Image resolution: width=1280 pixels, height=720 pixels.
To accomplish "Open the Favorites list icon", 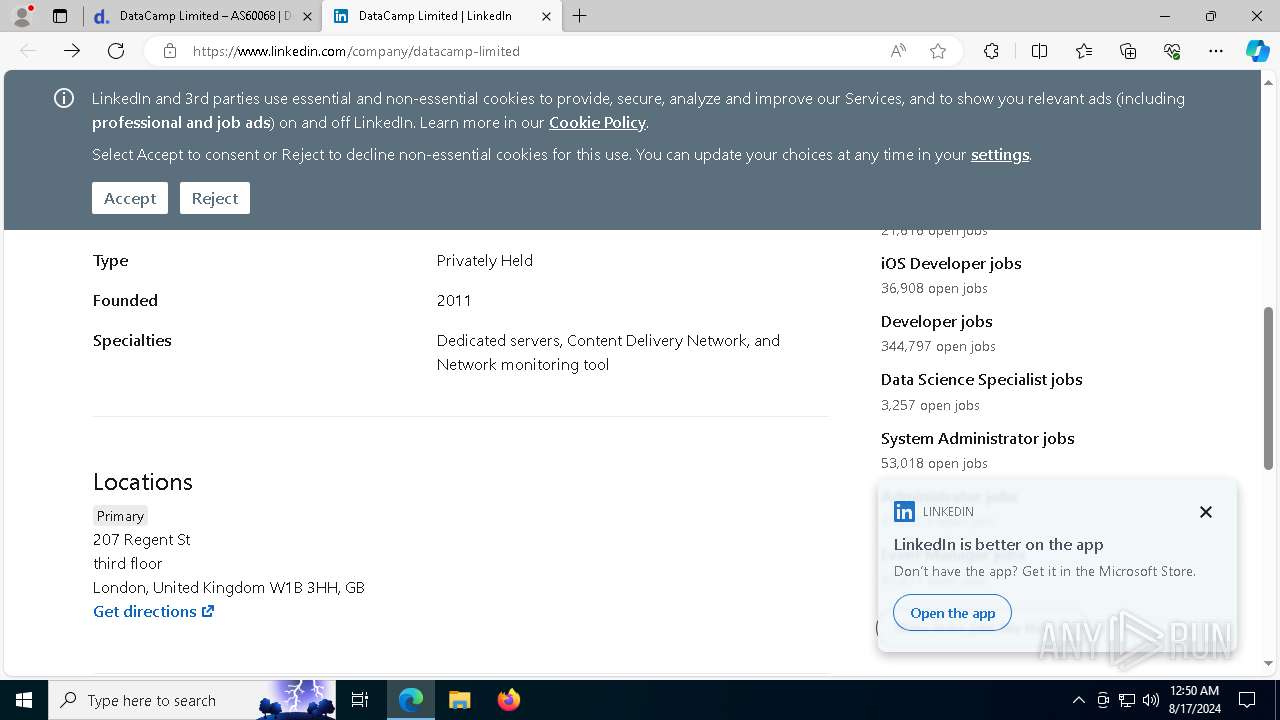I will [x=1084, y=51].
